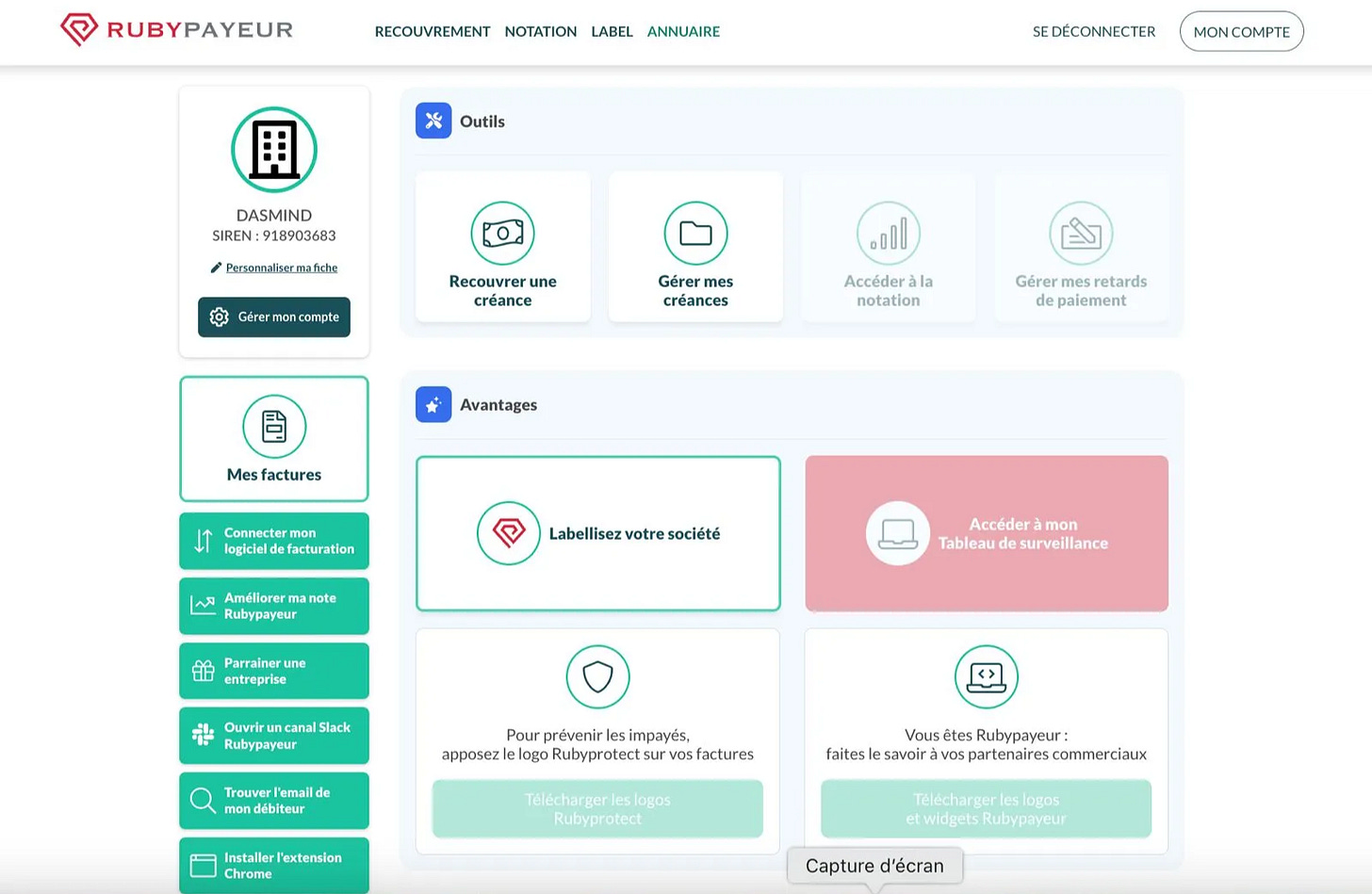Open Accéder à mon Tableau de surveillance
The height and width of the screenshot is (894, 1372).
[987, 533]
